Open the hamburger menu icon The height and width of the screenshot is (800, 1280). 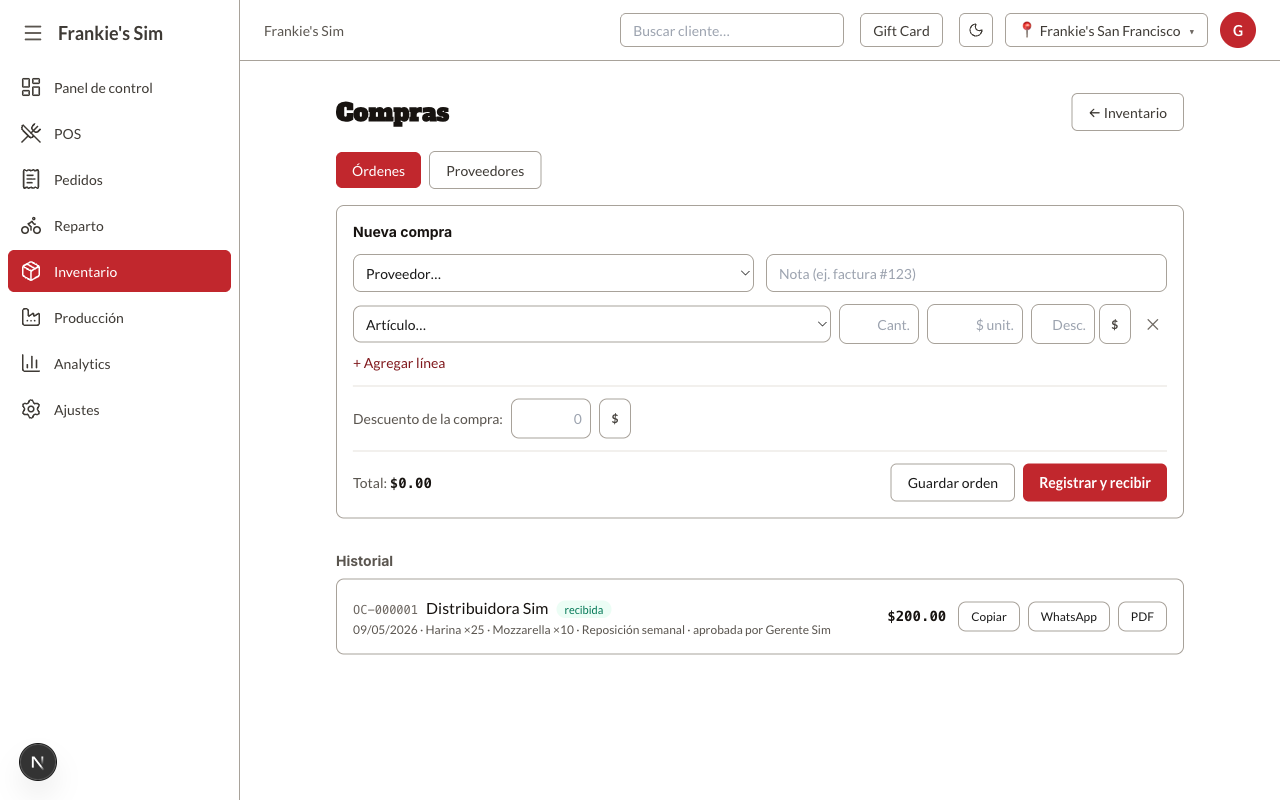coord(33,33)
